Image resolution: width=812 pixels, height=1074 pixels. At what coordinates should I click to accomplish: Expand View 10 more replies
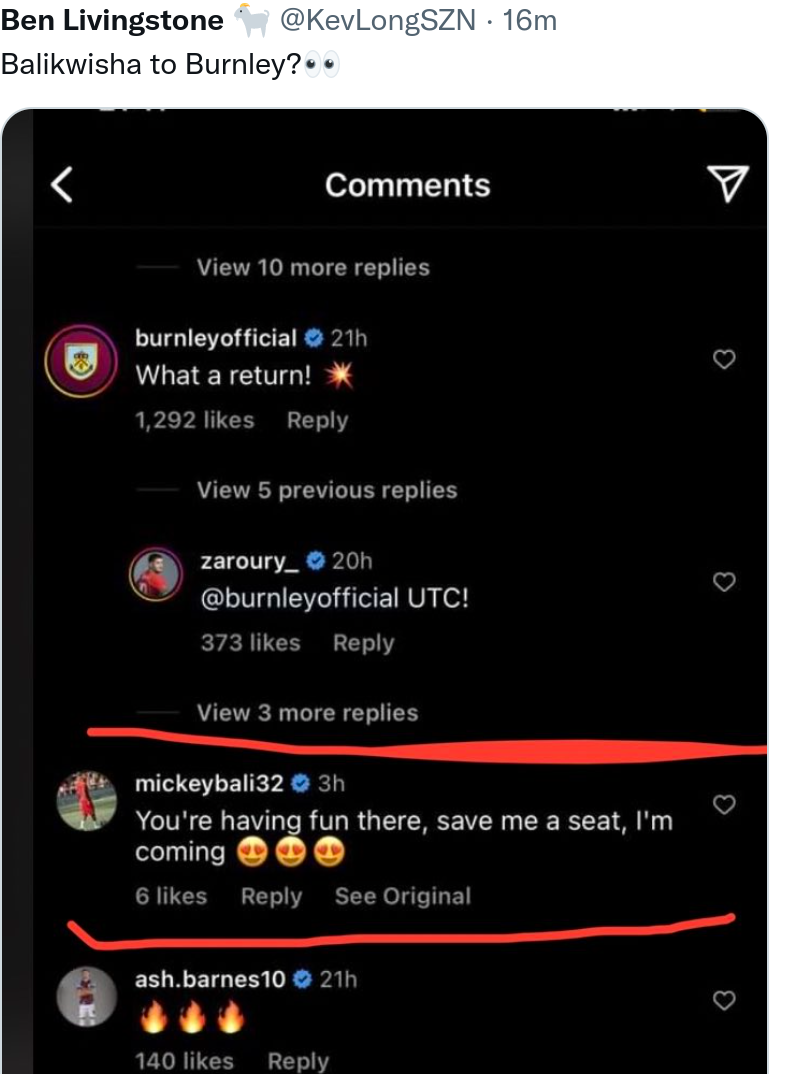313,267
